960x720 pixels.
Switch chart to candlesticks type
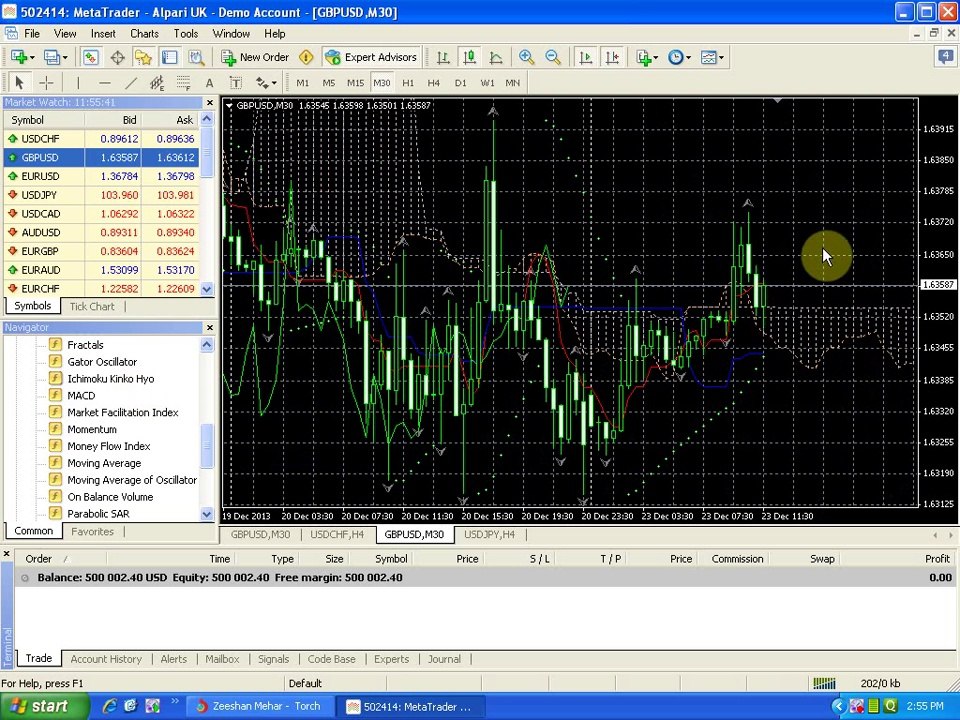click(470, 58)
